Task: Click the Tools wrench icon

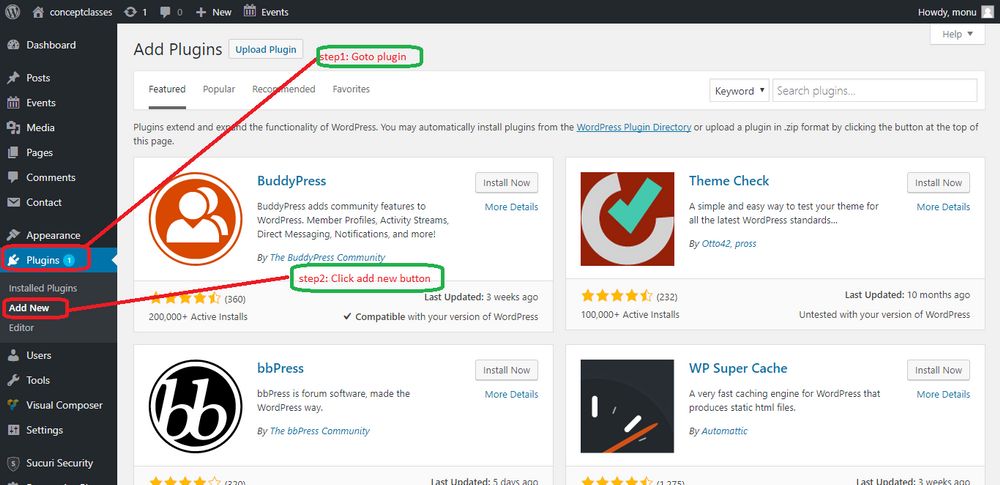Action: tap(13, 380)
